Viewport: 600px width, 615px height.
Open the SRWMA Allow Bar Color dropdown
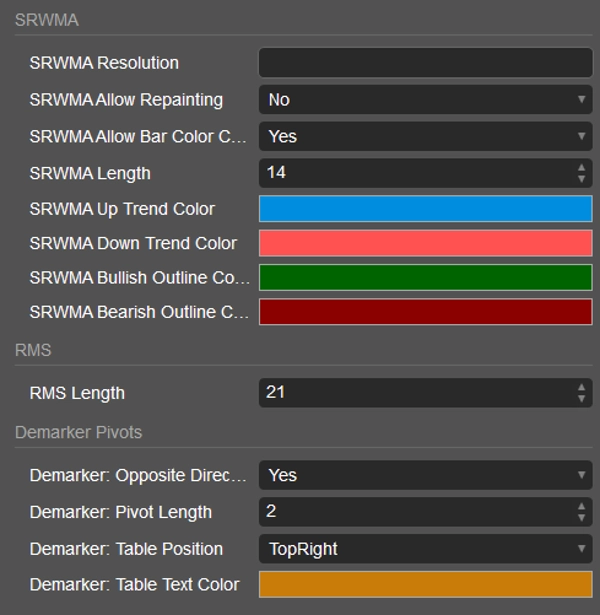click(x=425, y=136)
